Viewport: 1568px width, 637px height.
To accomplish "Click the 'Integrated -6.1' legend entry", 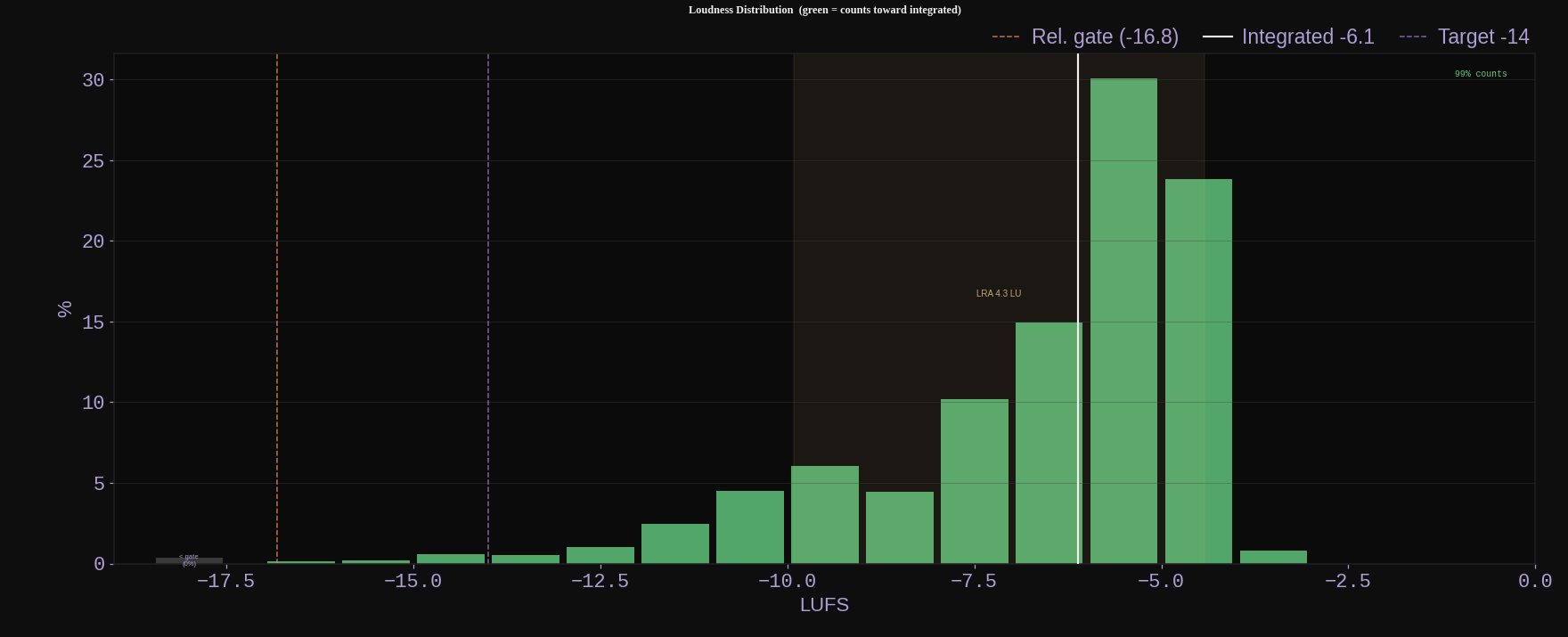I will point(1288,37).
